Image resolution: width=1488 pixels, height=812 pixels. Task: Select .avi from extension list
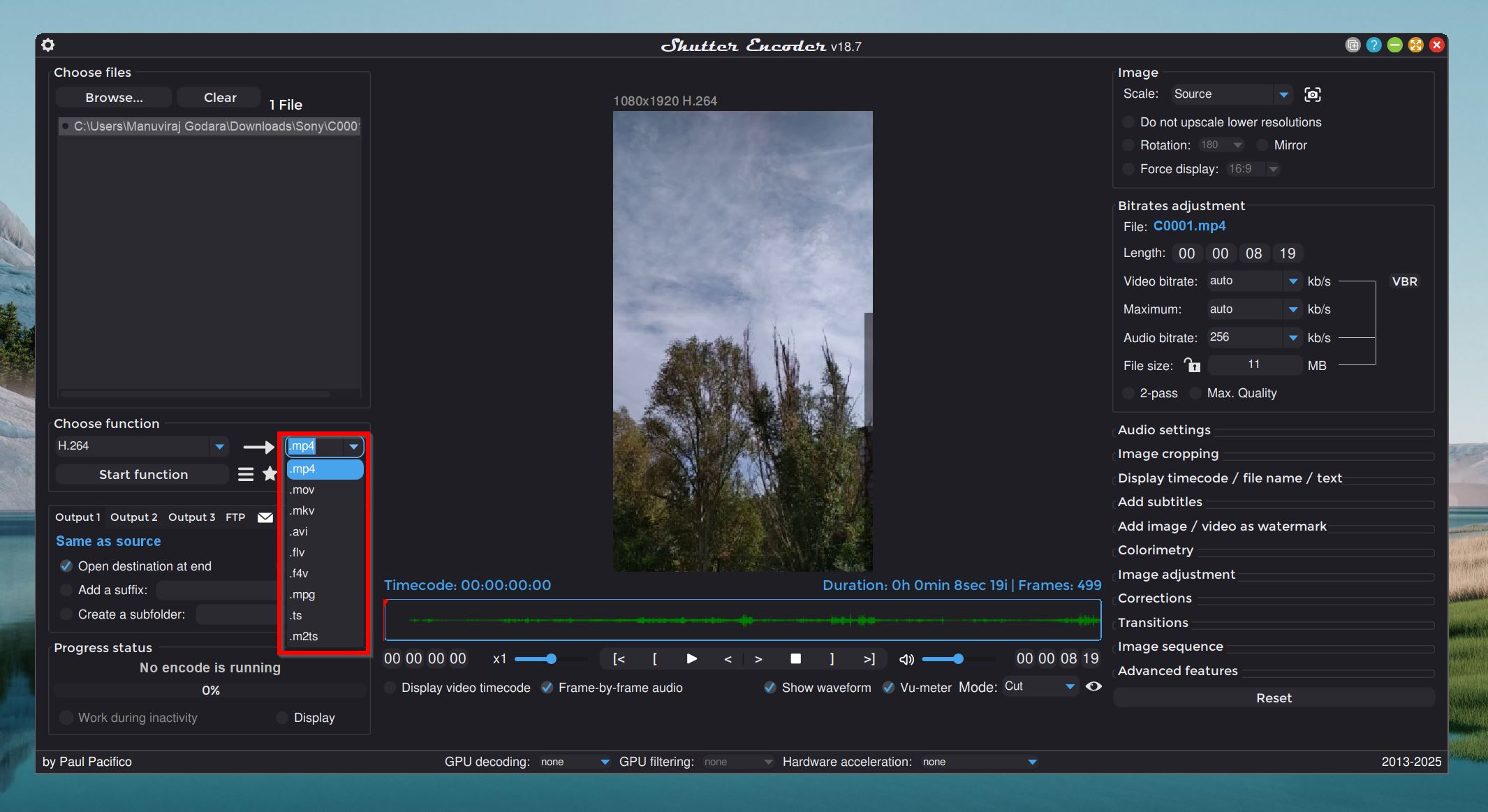point(325,532)
